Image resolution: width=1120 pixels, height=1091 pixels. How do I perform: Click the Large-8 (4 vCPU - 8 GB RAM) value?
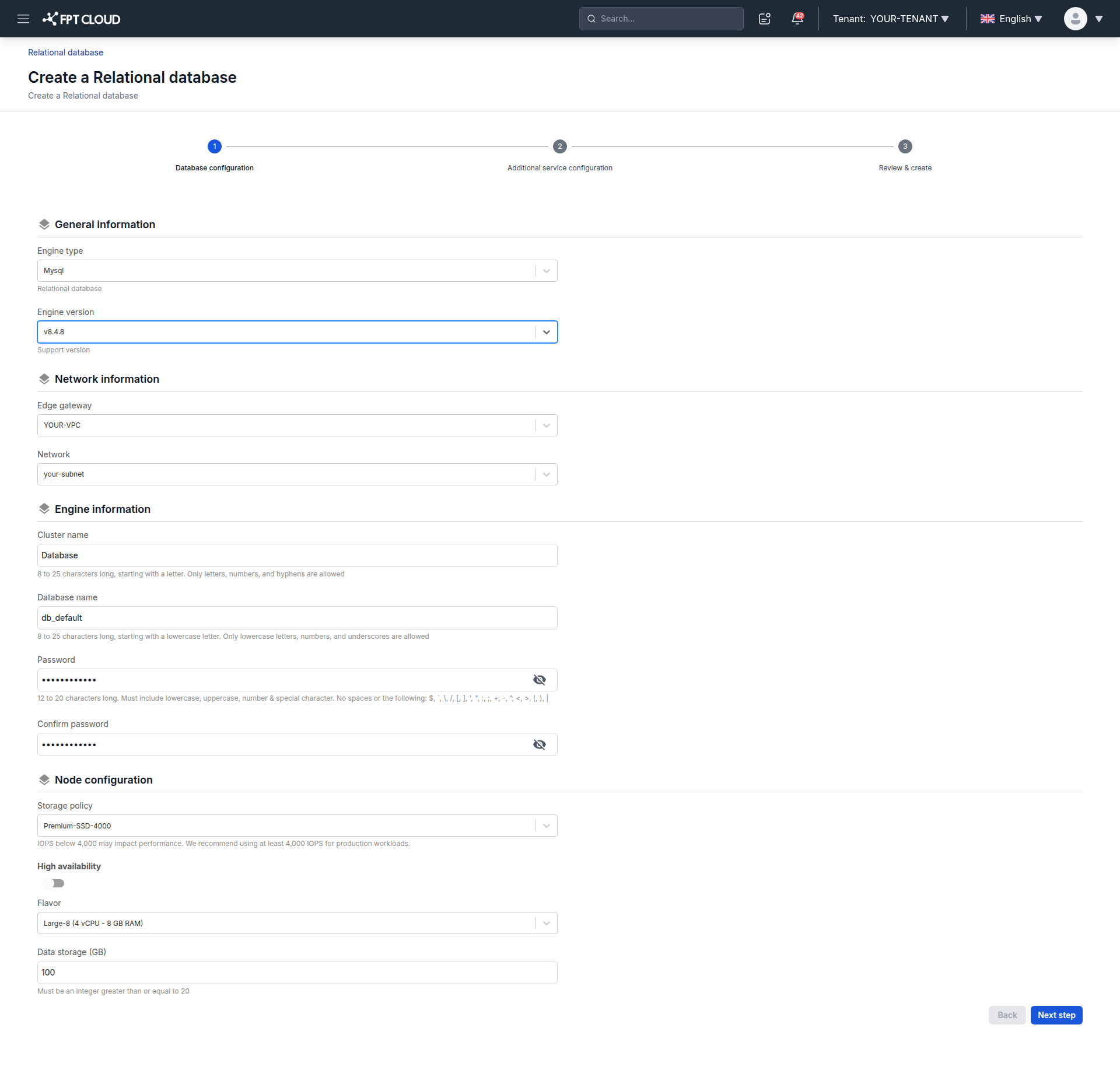[x=93, y=924]
